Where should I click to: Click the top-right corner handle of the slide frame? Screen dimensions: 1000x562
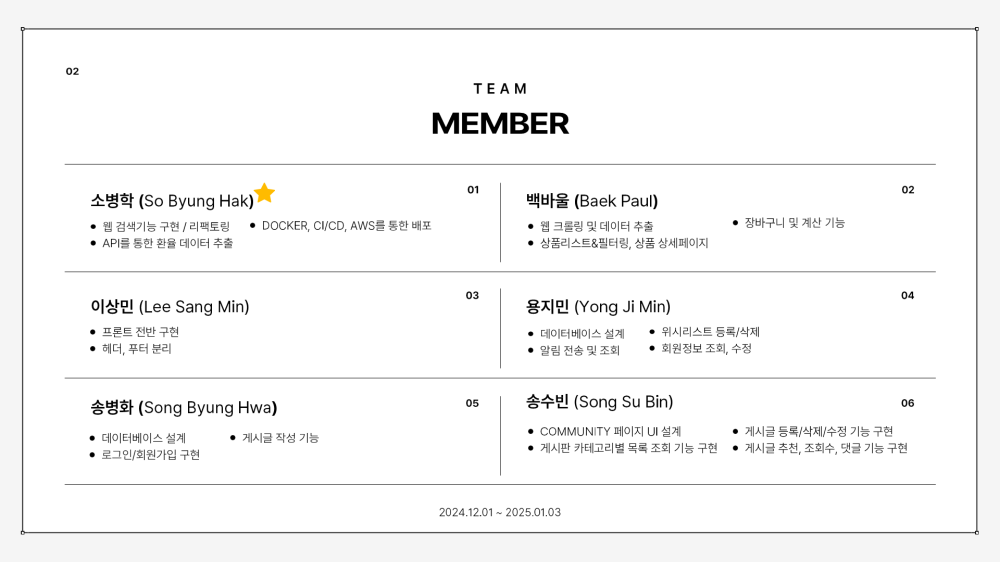977,29
